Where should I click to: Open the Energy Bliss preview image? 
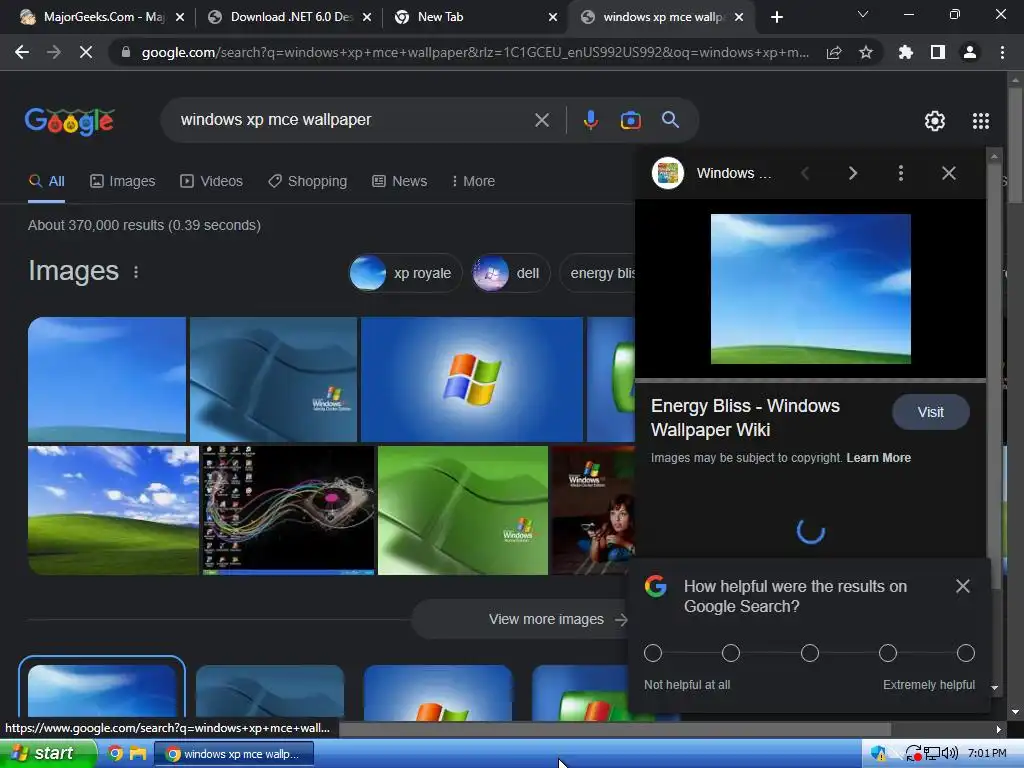(x=810, y=289)
